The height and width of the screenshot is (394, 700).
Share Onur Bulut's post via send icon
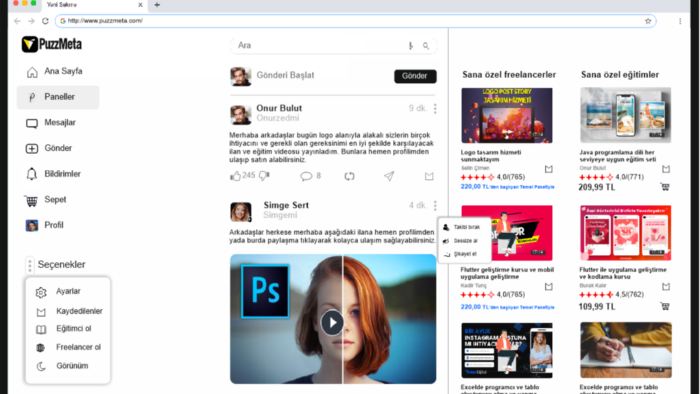389,176
